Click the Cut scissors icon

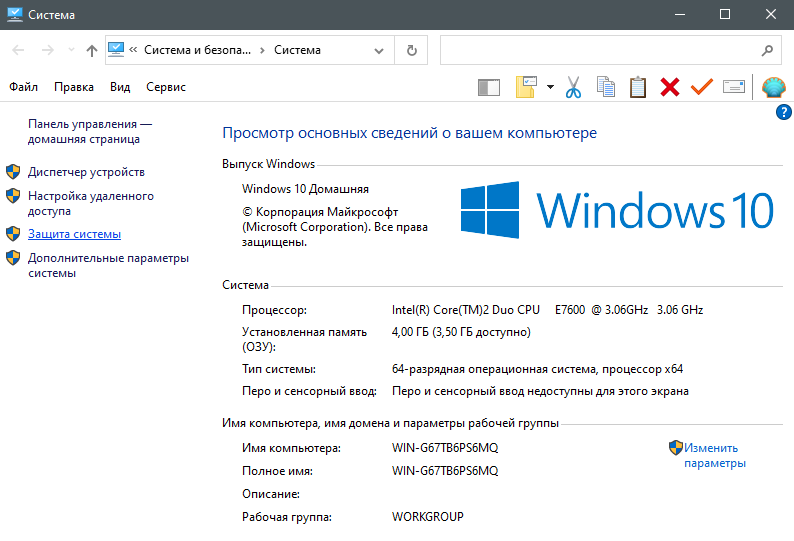click(x=573, y=88)
